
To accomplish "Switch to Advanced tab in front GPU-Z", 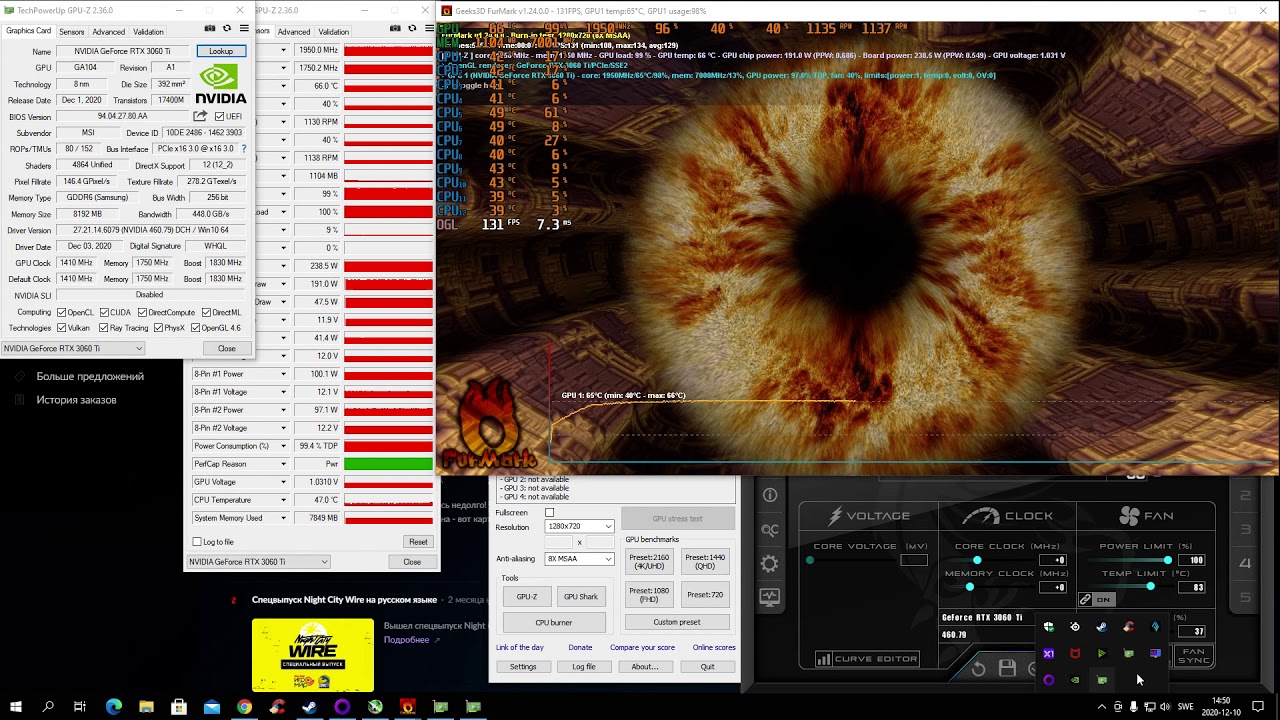I will point(109,32).
